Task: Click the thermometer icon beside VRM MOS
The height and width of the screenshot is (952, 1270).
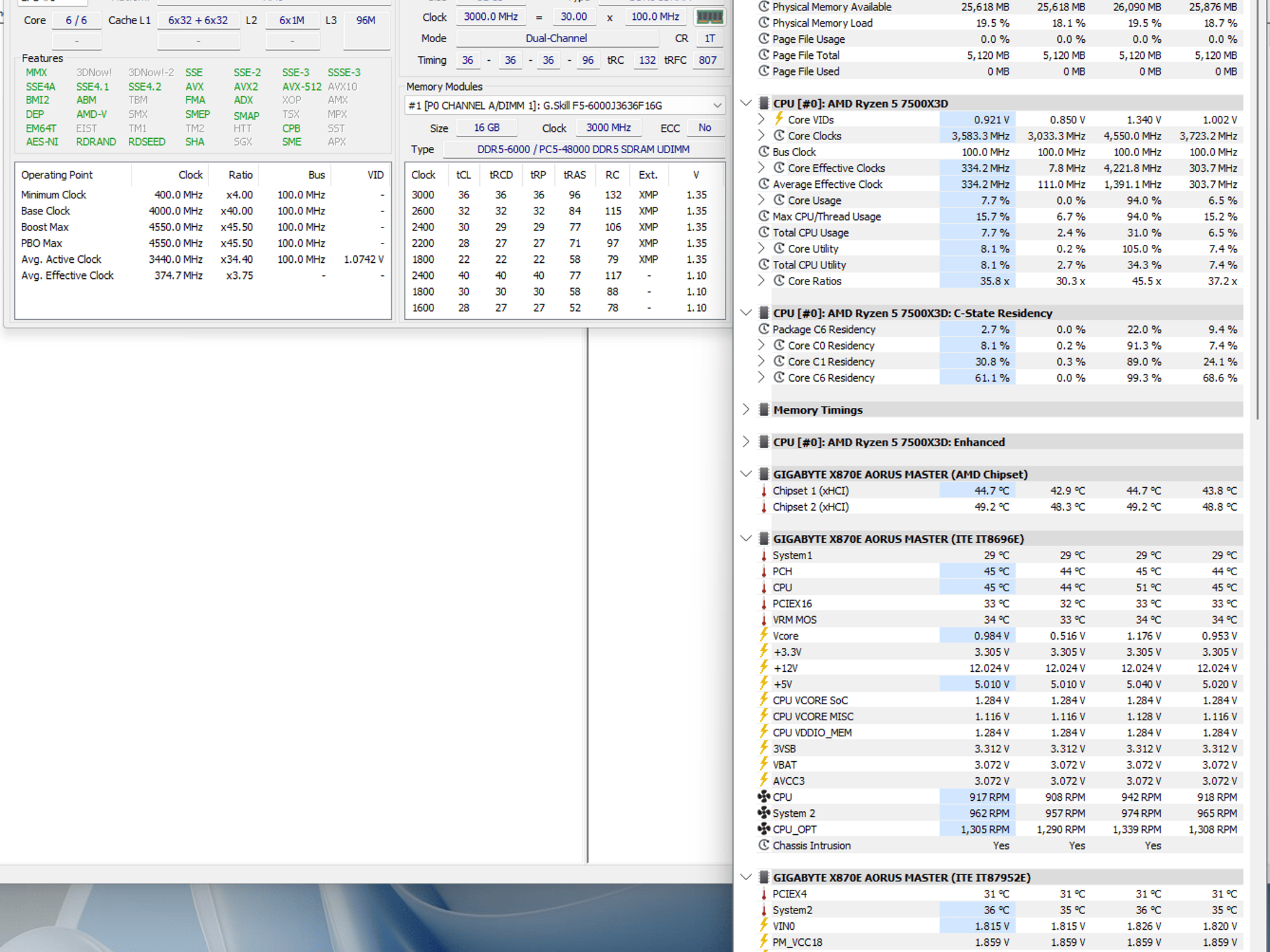Action: tap(764, 619)
